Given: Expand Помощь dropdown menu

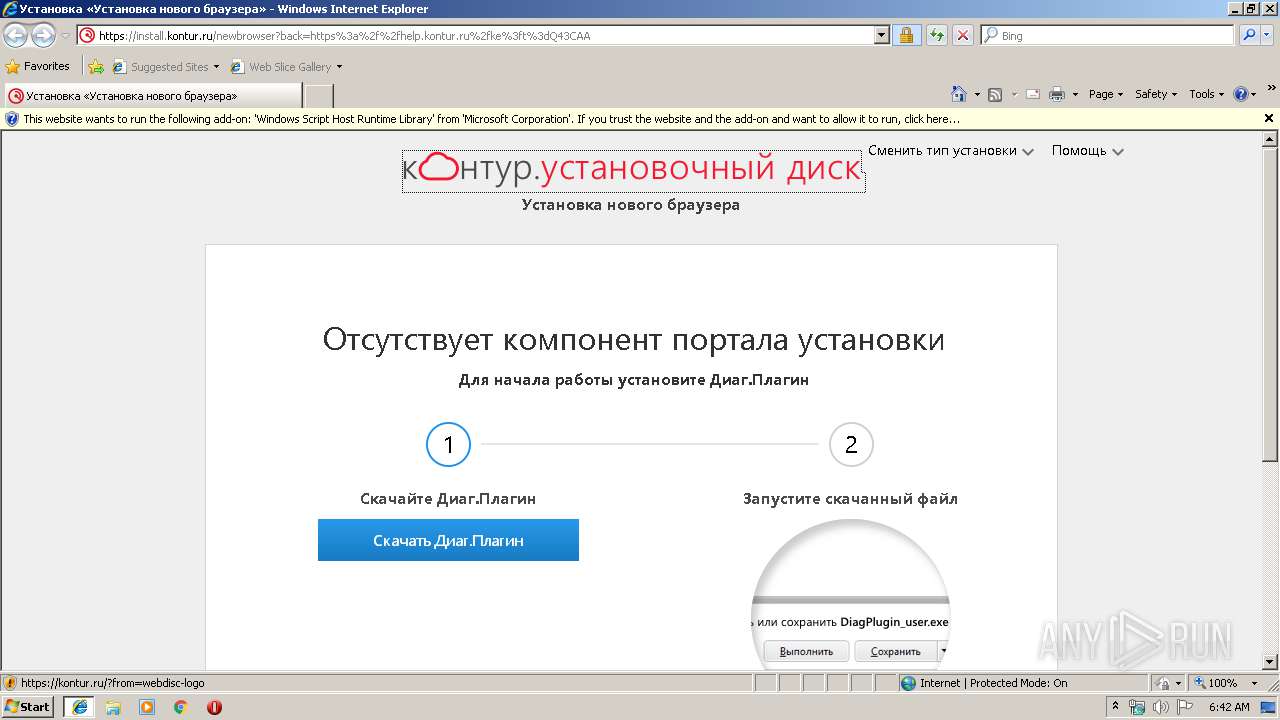Looking at the screenshot, I should (1087, 151).
